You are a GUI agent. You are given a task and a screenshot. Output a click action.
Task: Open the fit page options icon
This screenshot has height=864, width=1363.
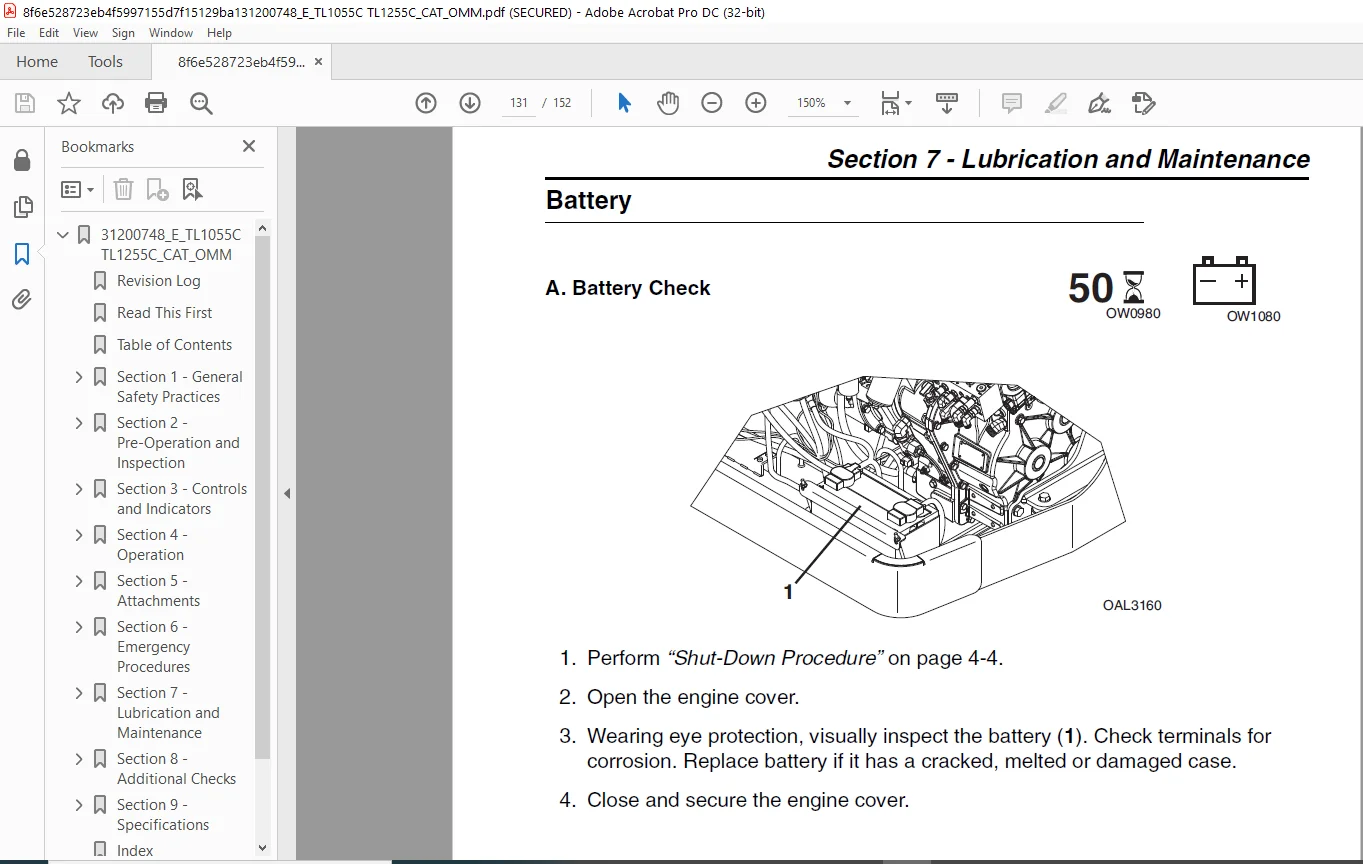tap(895, 103)
